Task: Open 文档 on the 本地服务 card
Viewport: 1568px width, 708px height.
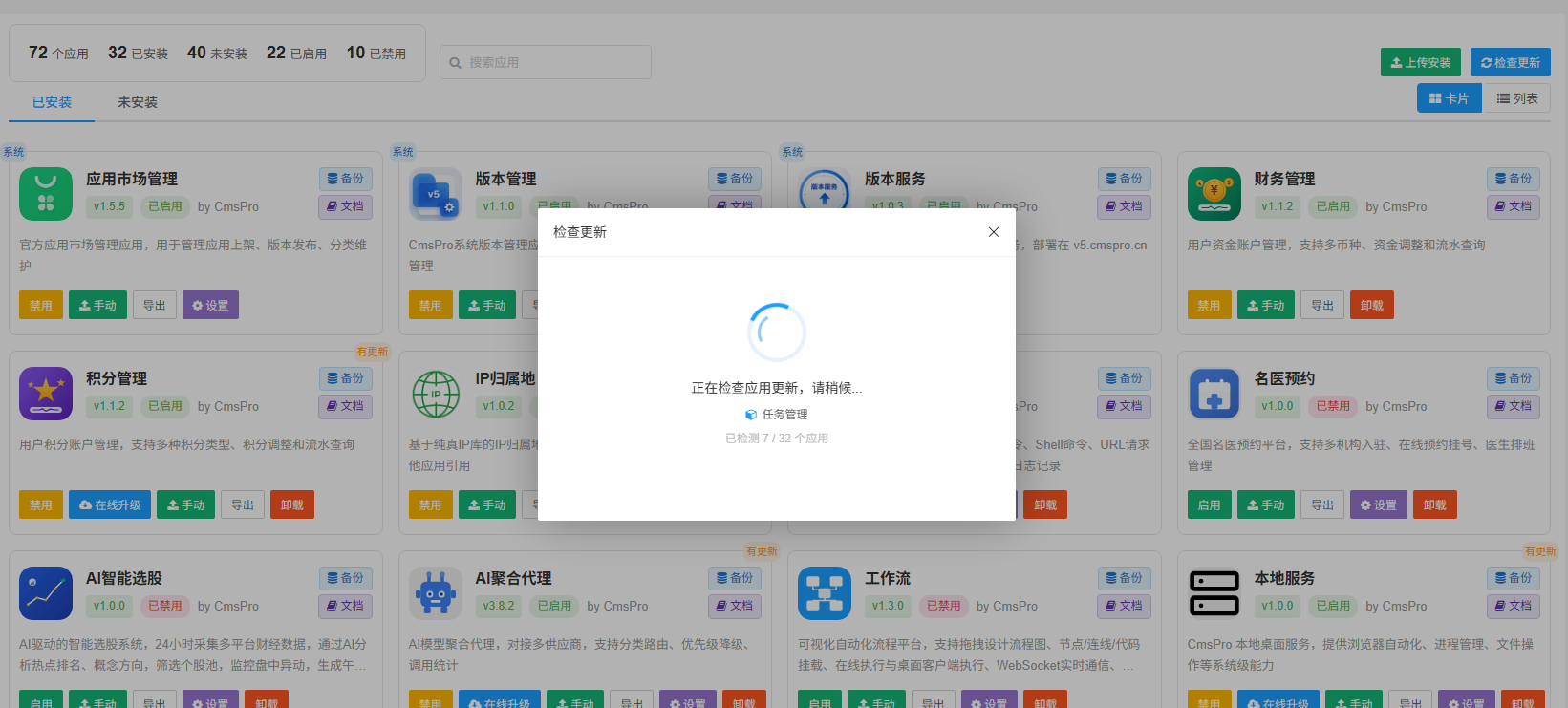Action: pyautogui.click(x=1514, y=606)
